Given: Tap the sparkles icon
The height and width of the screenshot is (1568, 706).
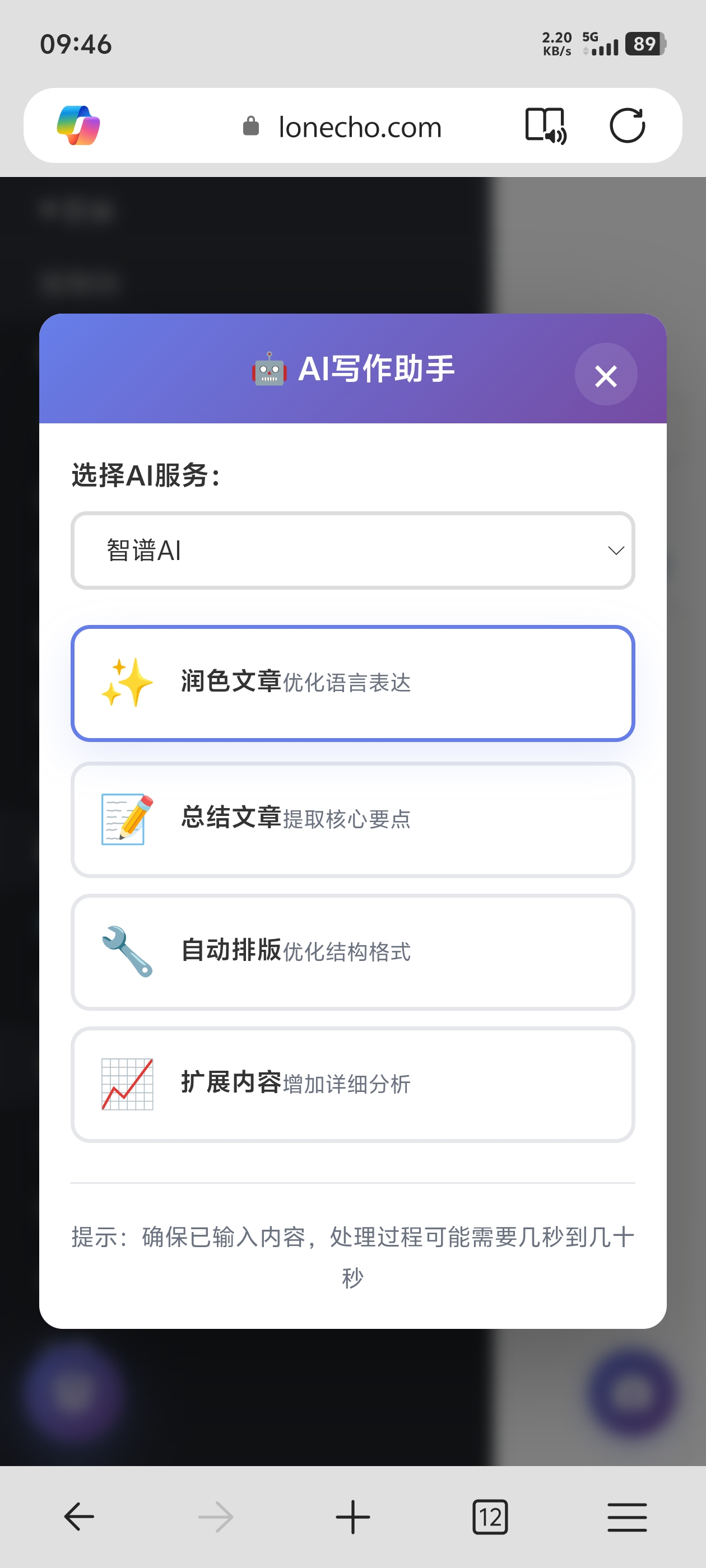Looking at the screenshot, I should click(x=127, y=683).
